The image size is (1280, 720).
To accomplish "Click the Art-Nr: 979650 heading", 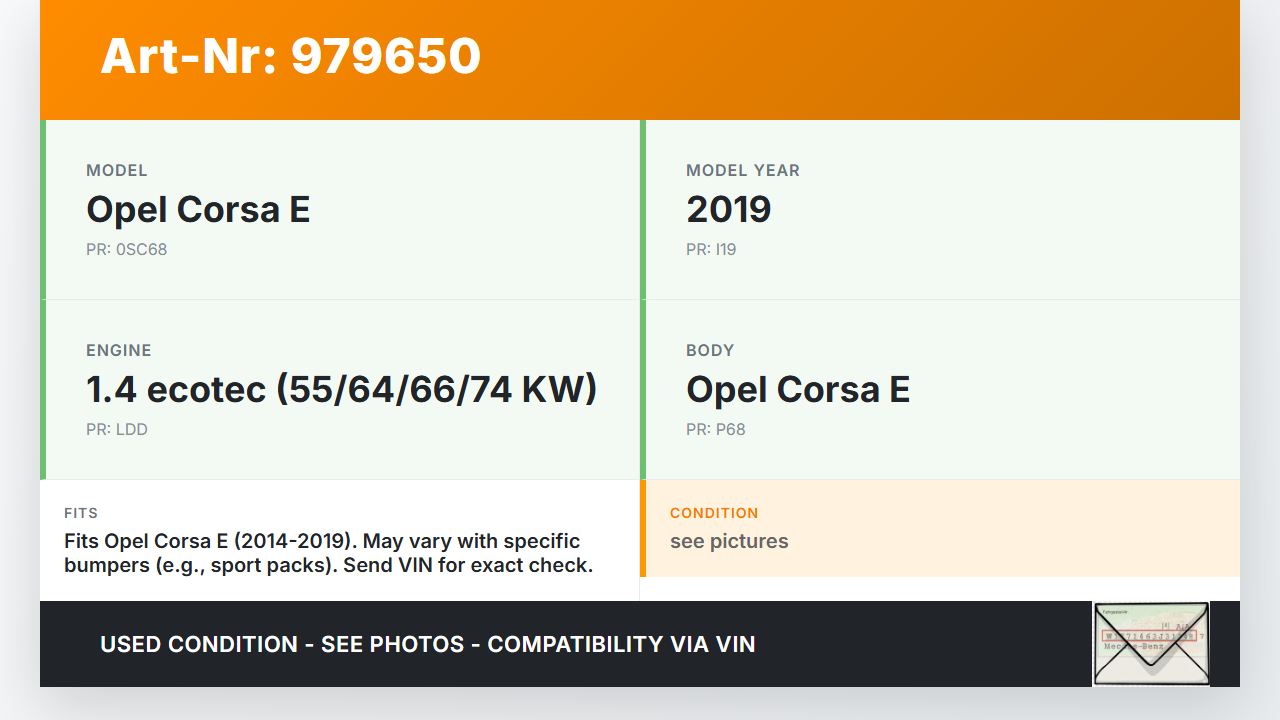I will 290,56.
